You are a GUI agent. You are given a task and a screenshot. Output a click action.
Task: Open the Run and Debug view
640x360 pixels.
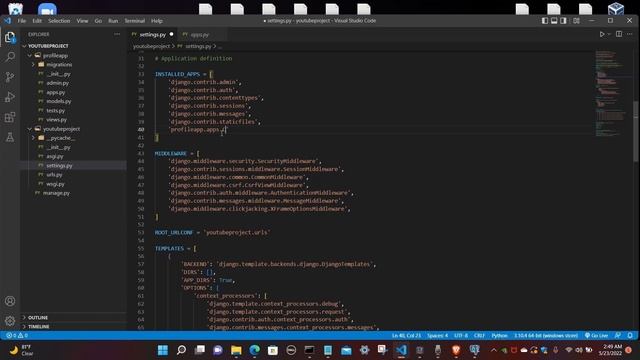tap(10, 97)
